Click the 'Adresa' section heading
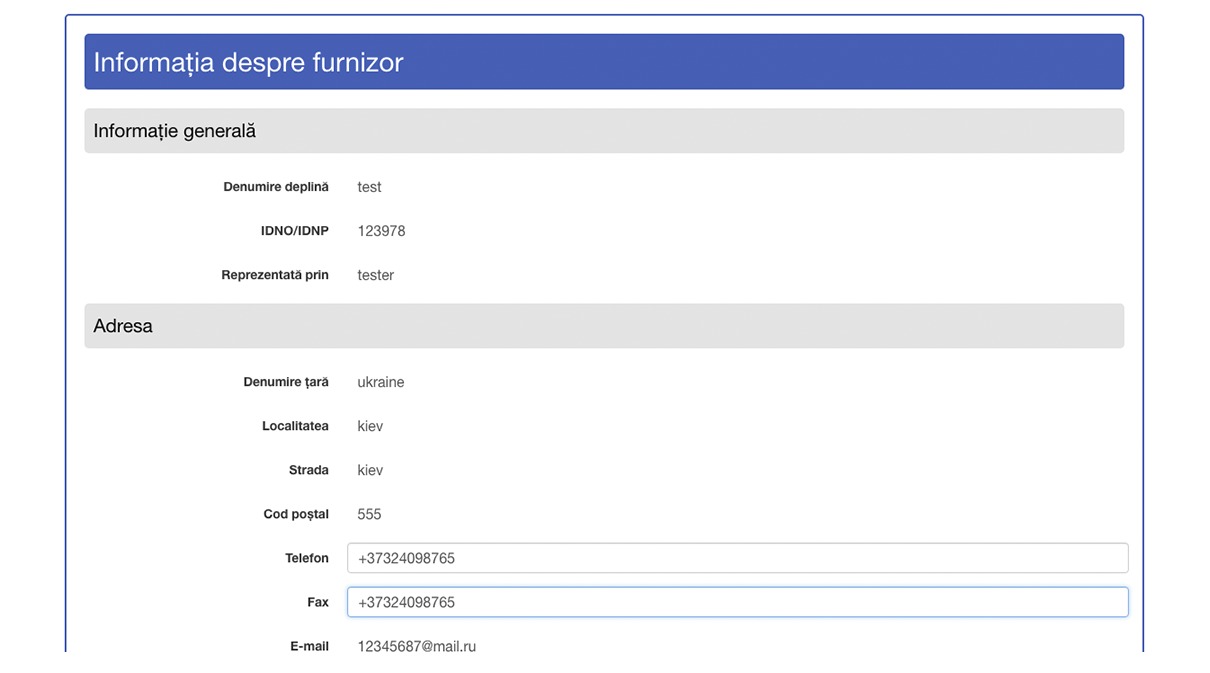Viewport: 1210px width, 673px height. coord(604,326)
